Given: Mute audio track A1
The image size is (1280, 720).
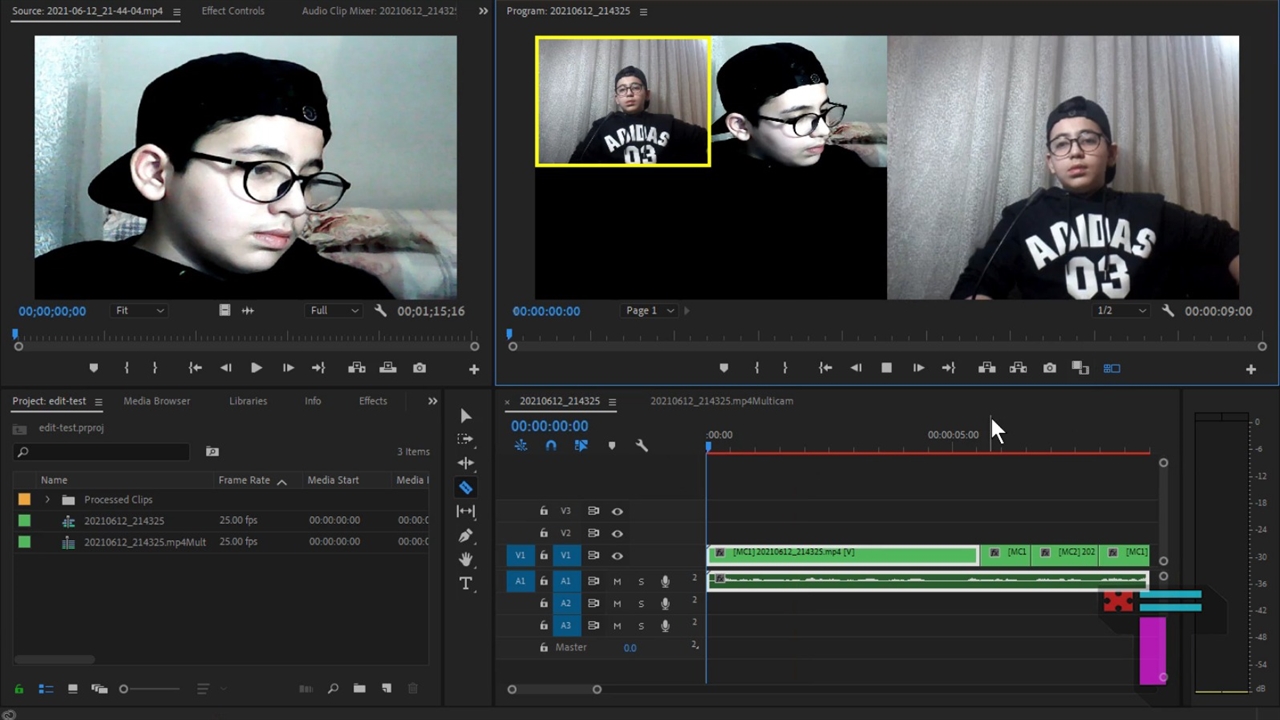Looking at the screenshot, I should point(617,581).
